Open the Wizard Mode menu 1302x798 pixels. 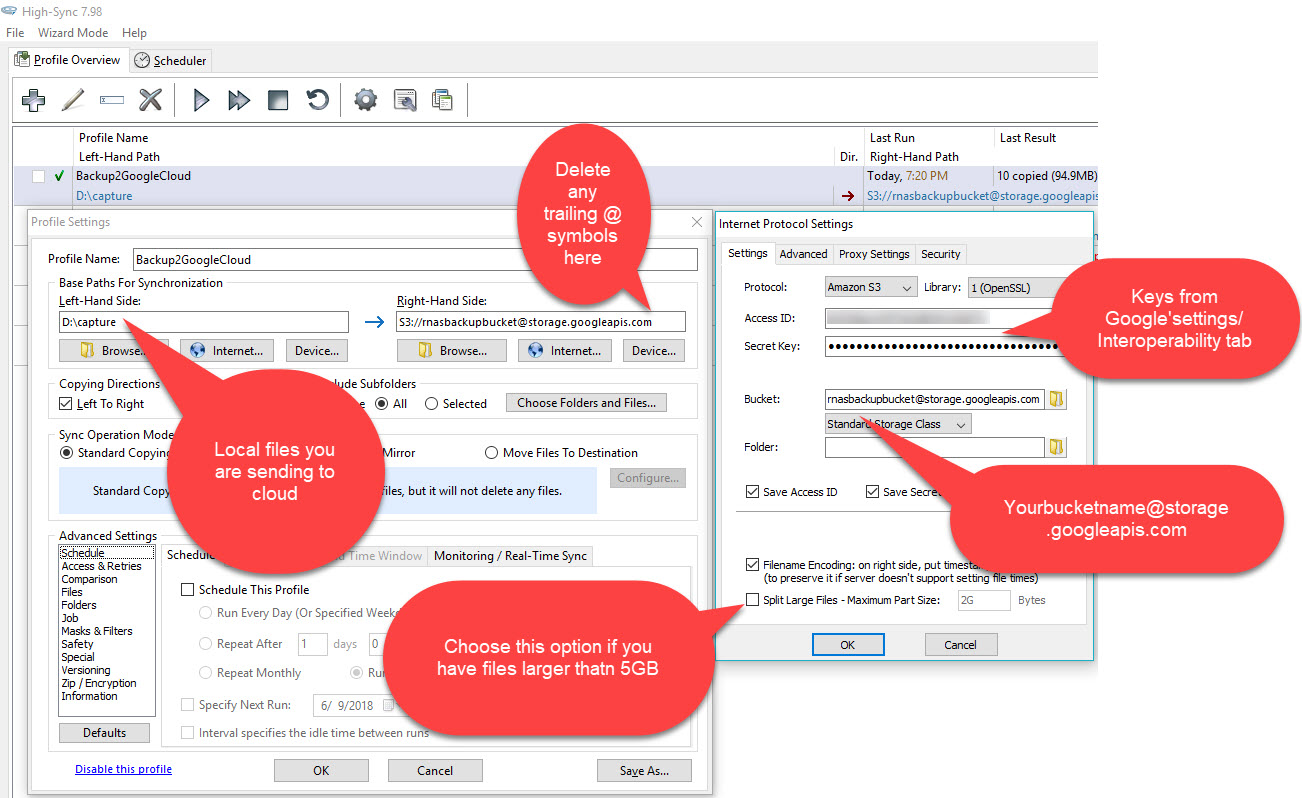click(73, 33)
